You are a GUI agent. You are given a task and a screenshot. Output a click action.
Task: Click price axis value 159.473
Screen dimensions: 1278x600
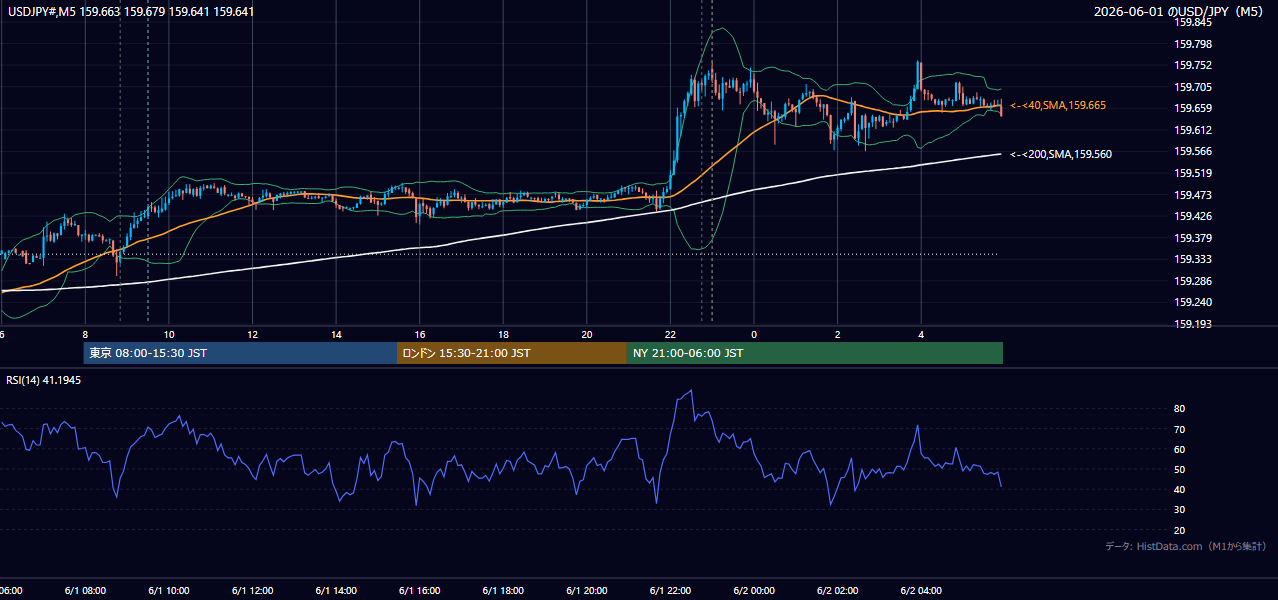point(1194,195)
